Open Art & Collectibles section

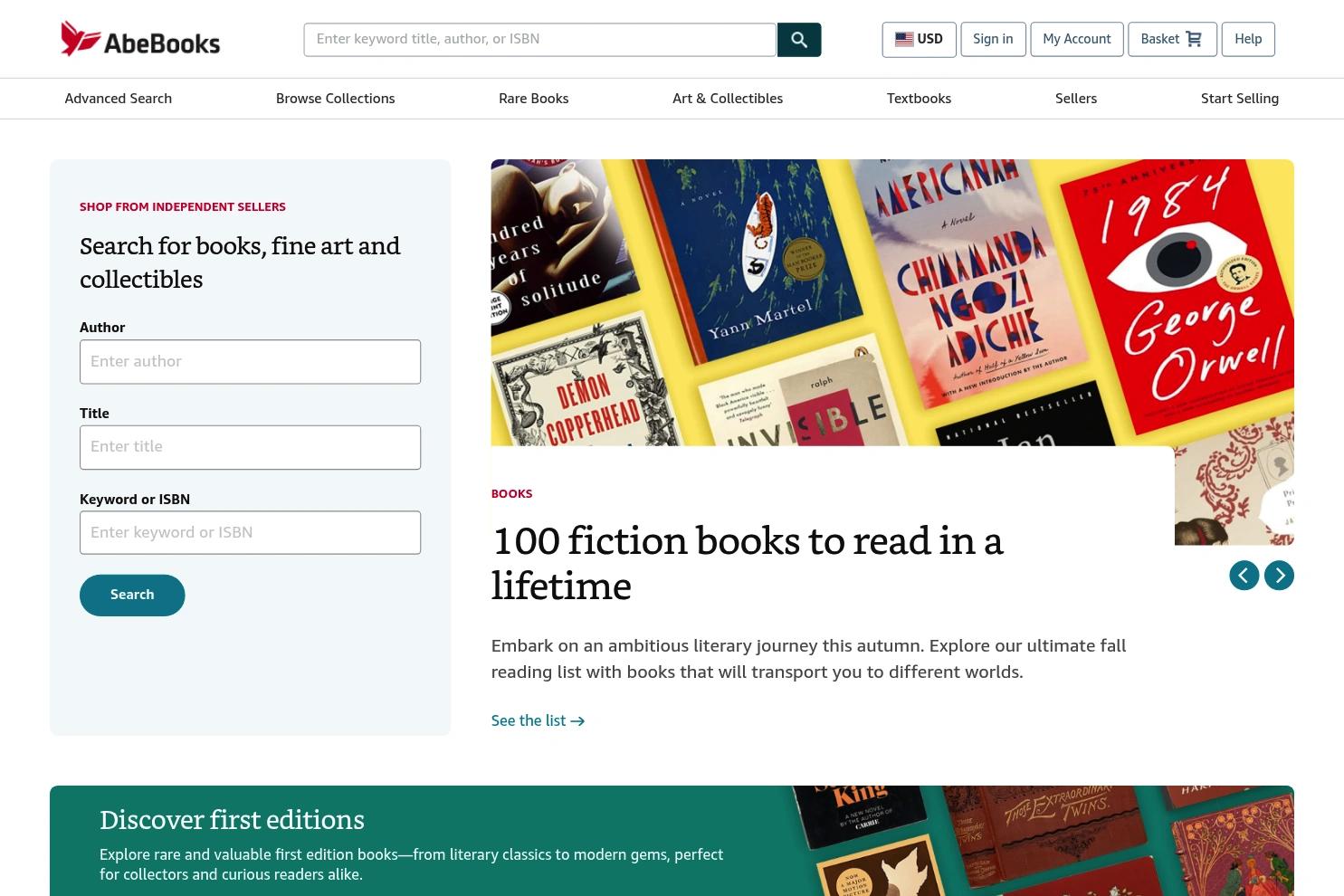coord(728,99)
